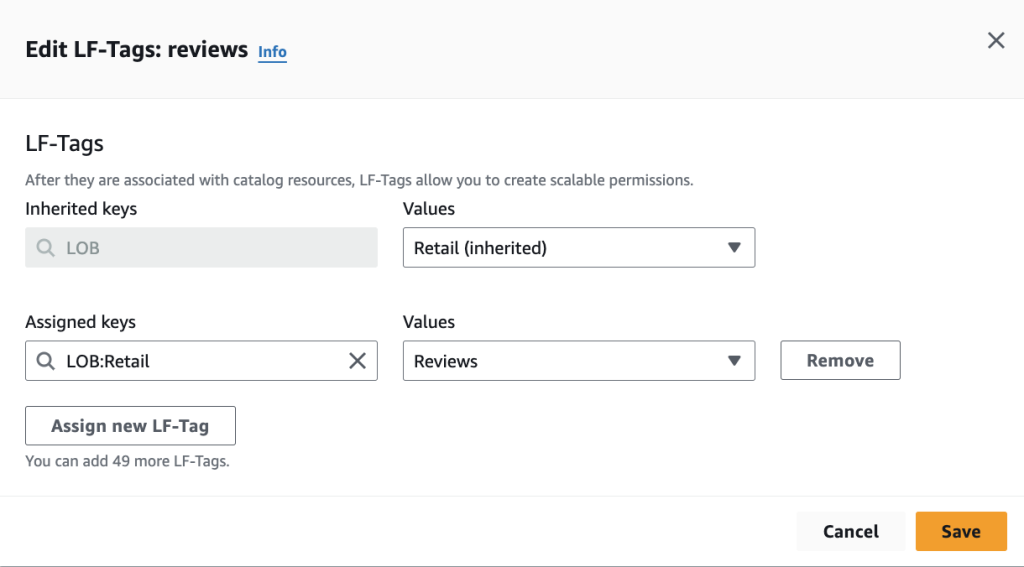Click the Edit LF-Tags: reviews title
This screenshot has height=567, width=1024.
pyautogui.click(x=136, y=50)
